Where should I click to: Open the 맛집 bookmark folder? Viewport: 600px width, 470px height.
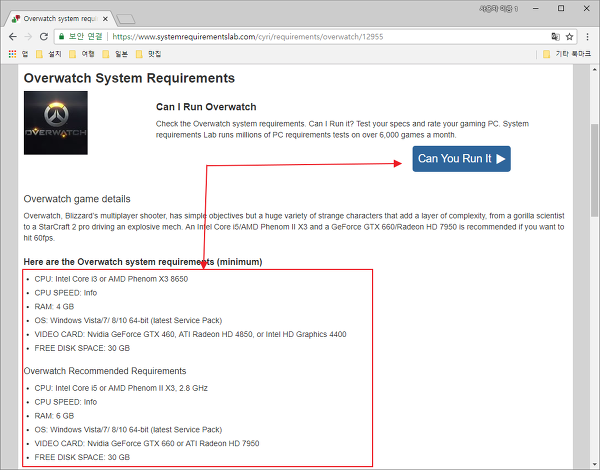[x=148, y=54]
